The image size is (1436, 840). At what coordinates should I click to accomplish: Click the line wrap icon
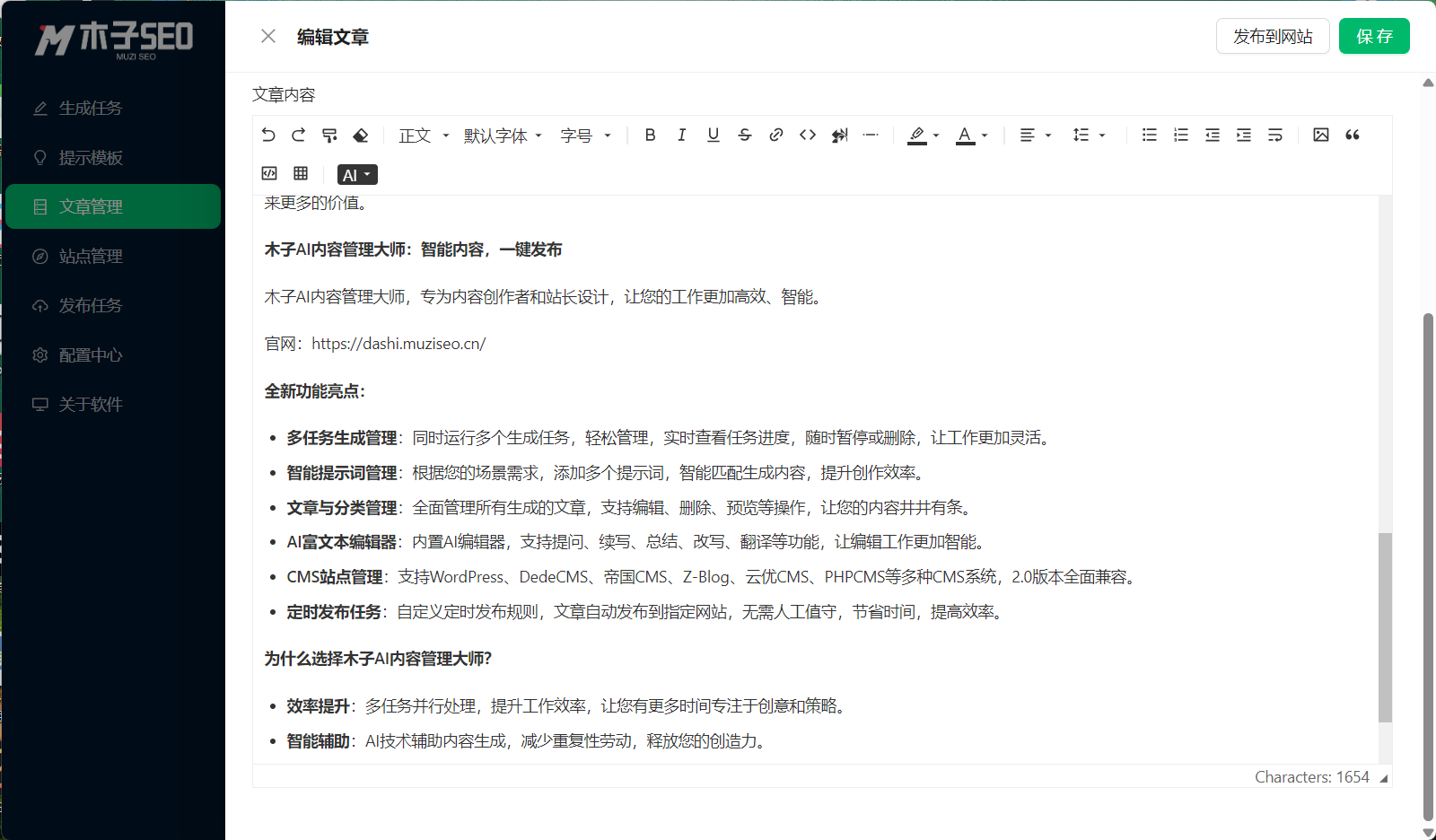tap(1275, 135)
